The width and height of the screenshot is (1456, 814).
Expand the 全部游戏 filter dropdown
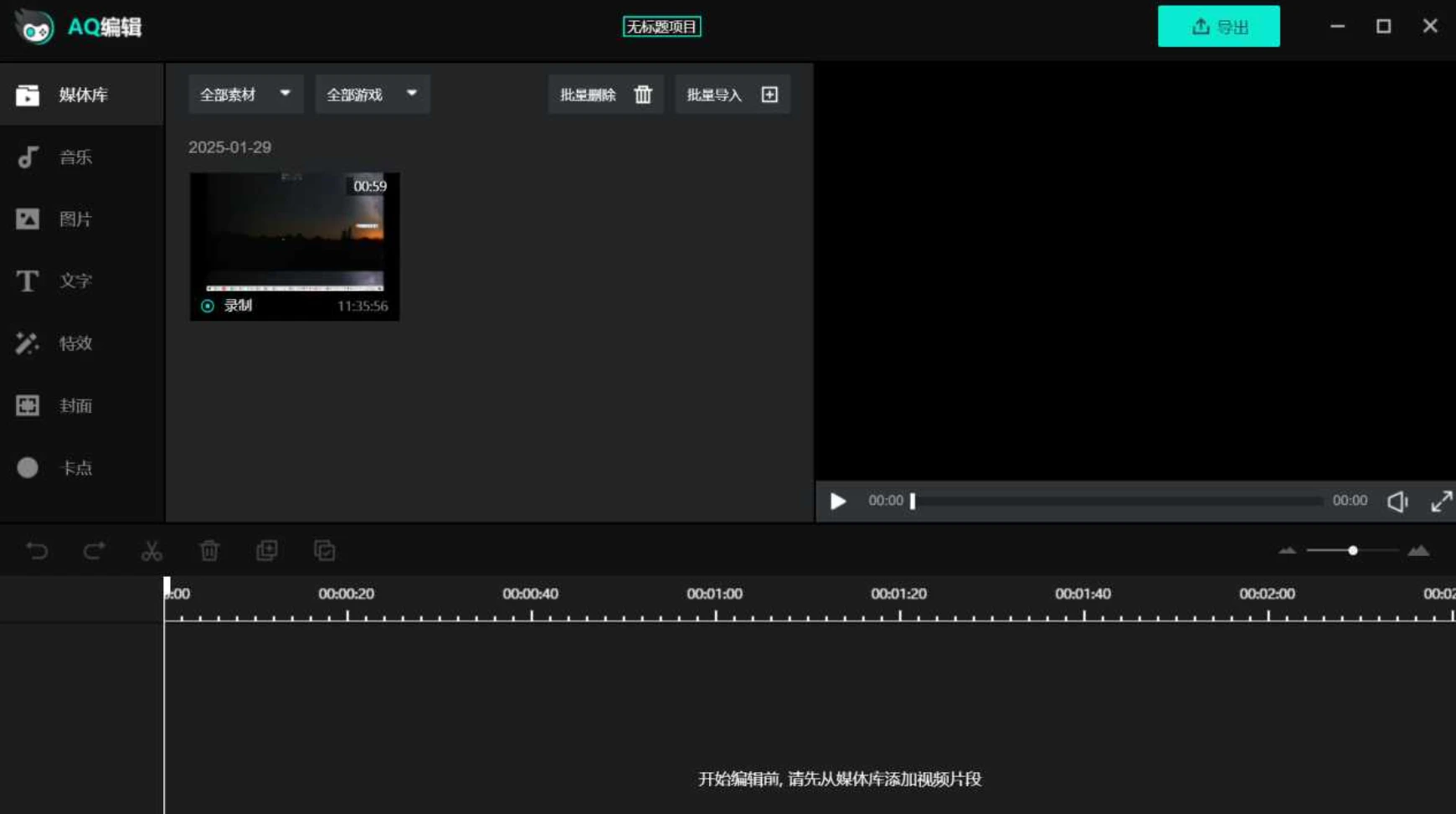point(371,94)
